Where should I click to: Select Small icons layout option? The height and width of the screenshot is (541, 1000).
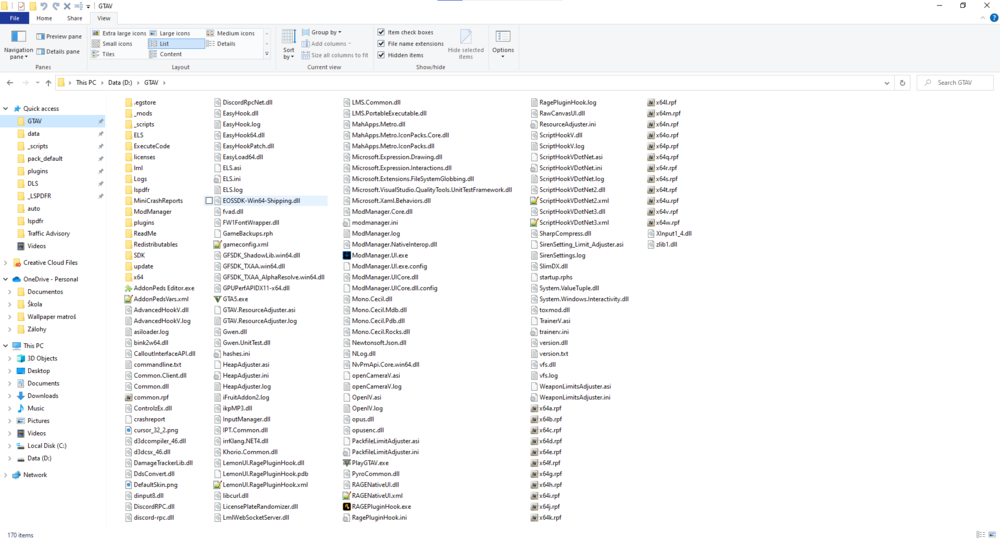tap(119, 43)
